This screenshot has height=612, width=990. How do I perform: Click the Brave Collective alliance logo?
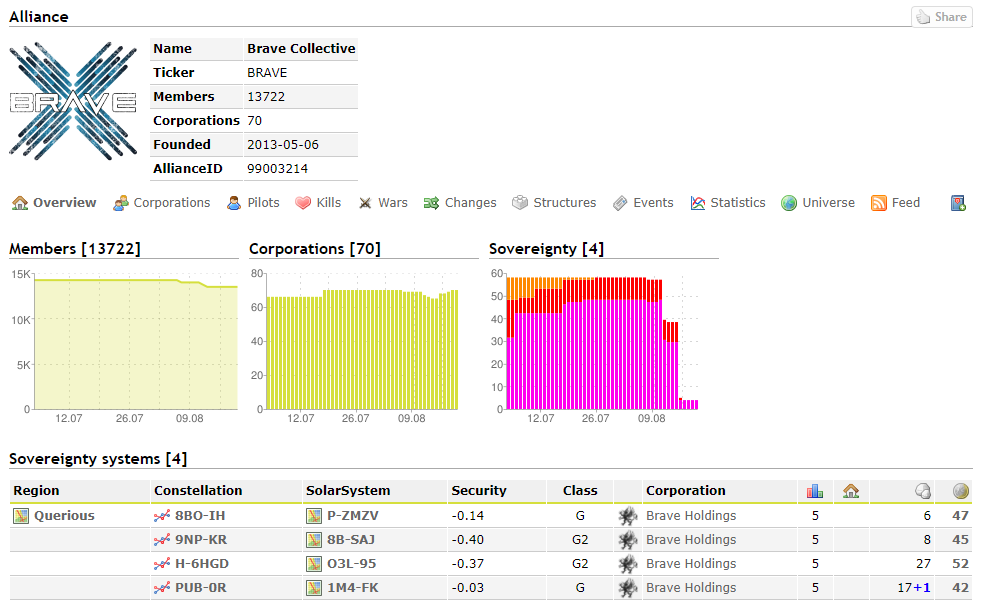click(x=73, y=101)
